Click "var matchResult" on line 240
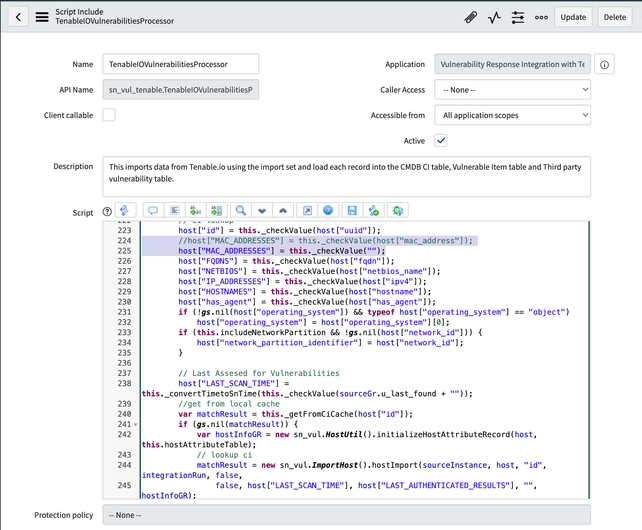The image size is (642, 530). (212, 414)
